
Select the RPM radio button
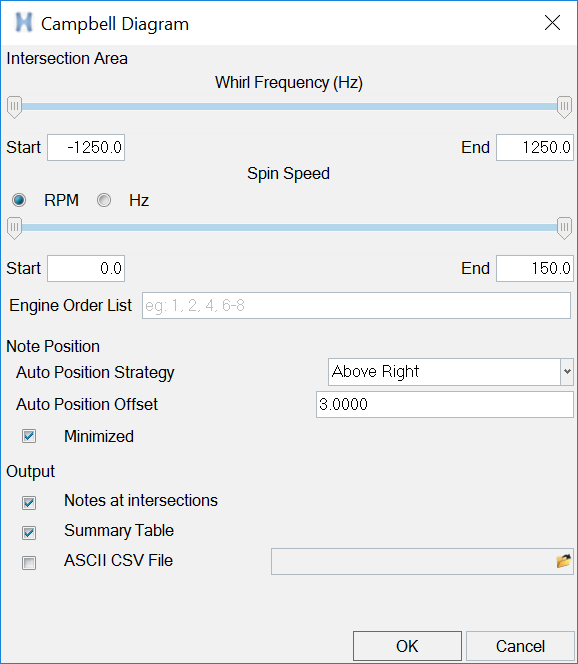[19, 200]
